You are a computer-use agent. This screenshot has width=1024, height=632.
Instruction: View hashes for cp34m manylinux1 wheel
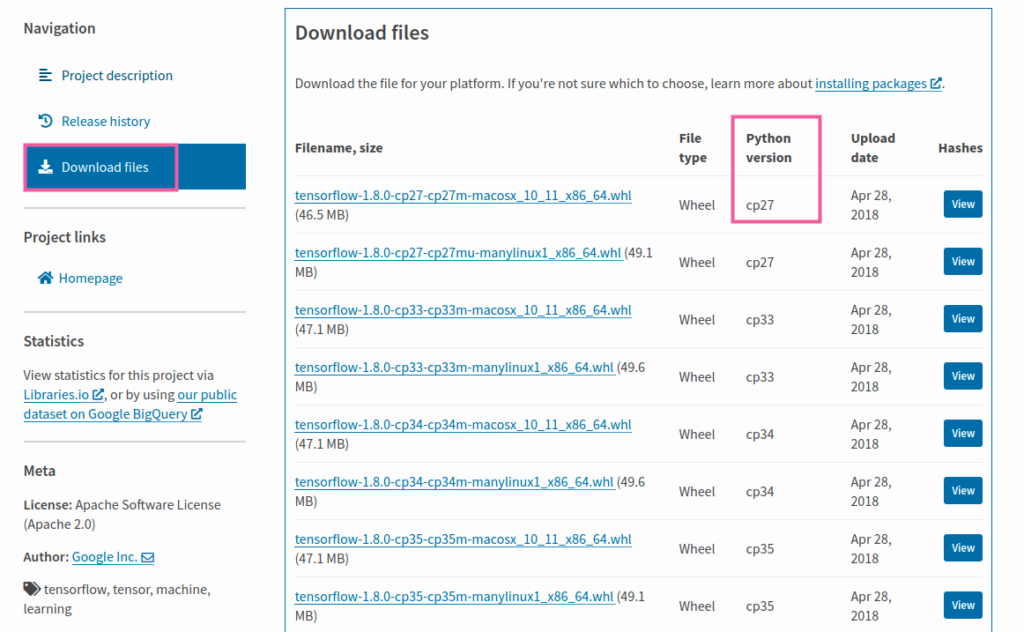tap(963, 491)
